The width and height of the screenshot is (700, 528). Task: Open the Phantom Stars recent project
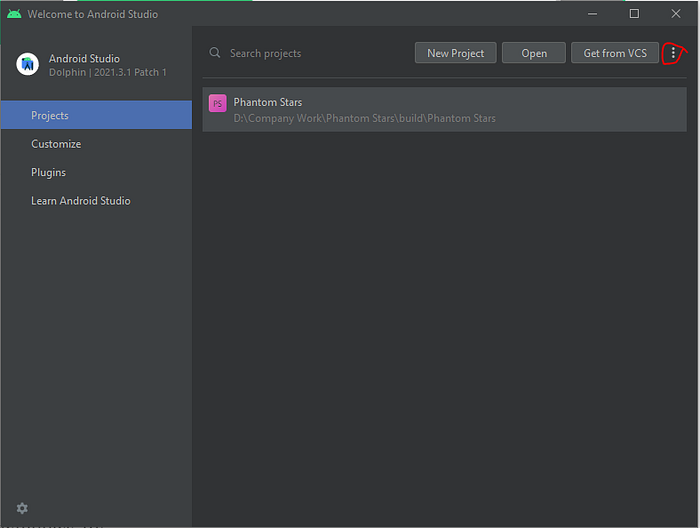pyautogui.click(x=444, y=109)
